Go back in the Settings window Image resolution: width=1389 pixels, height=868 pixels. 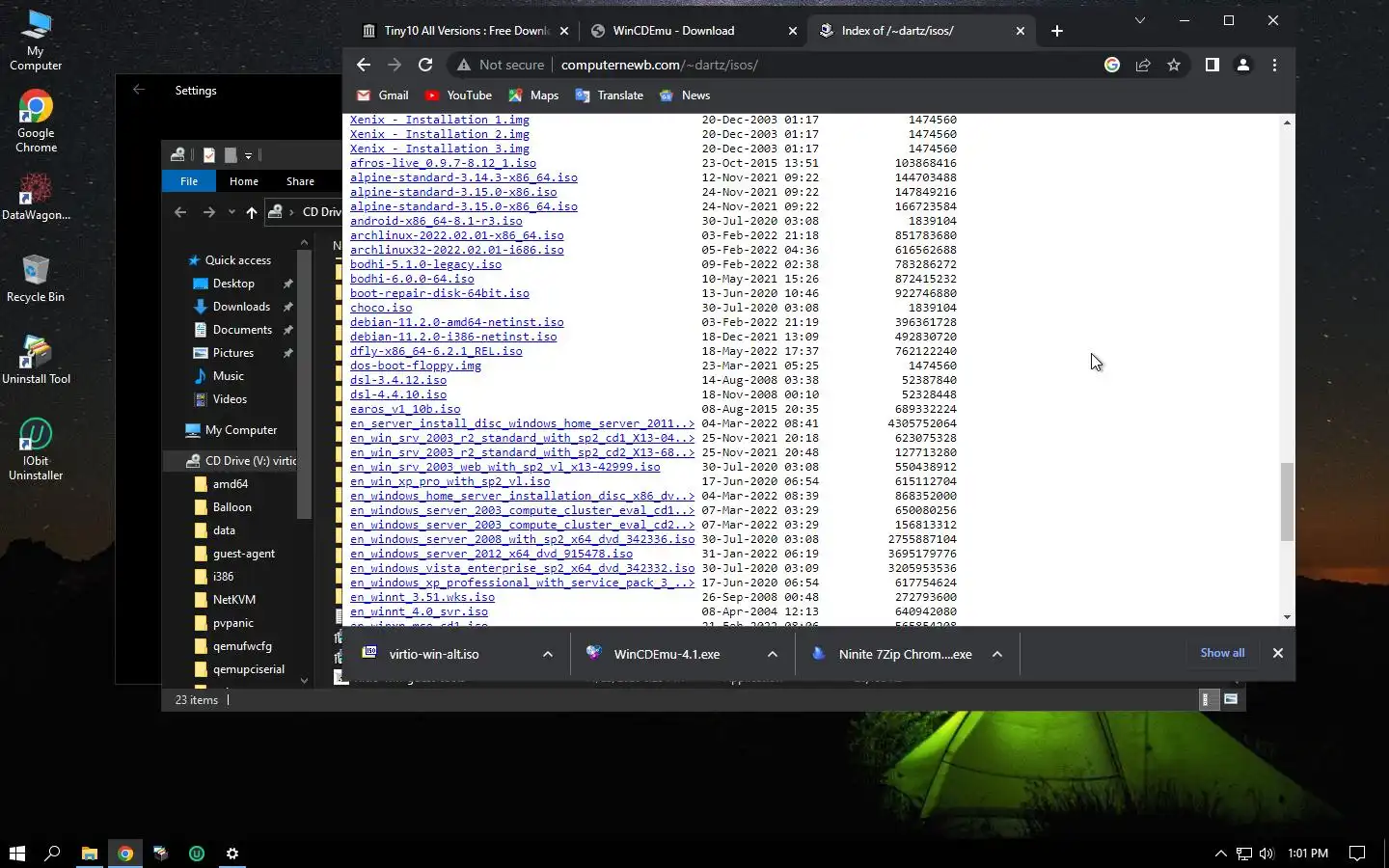139,90
